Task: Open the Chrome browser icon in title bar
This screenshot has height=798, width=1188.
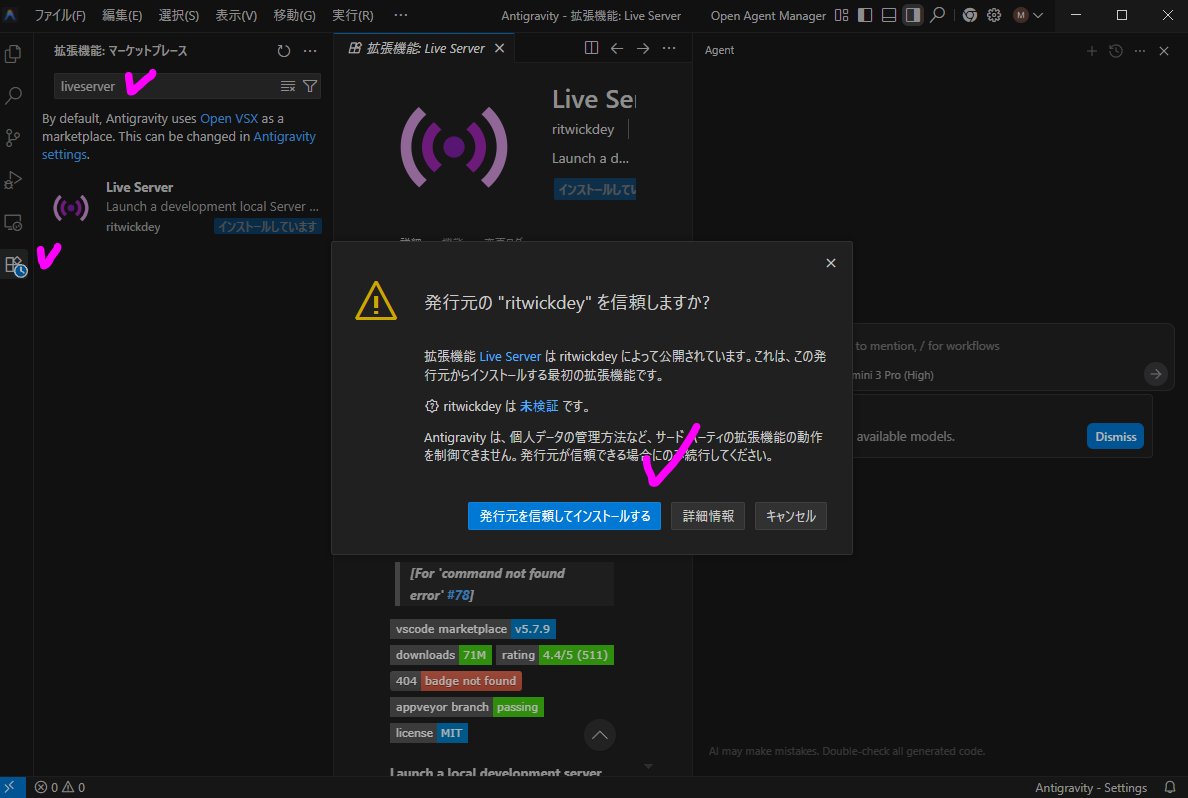Action: [x=969, y=16]
